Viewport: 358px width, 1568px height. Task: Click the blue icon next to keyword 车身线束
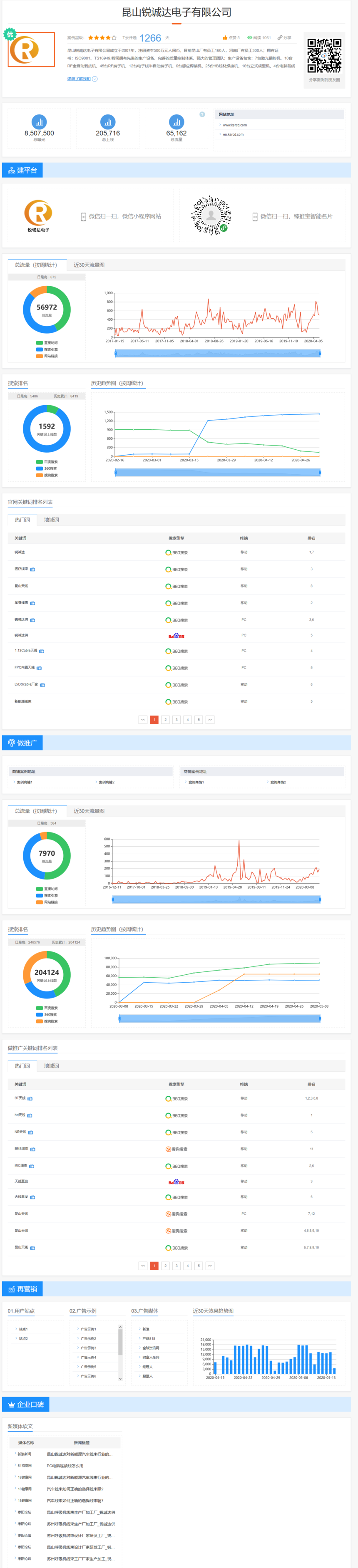click(x=32, y=603)
